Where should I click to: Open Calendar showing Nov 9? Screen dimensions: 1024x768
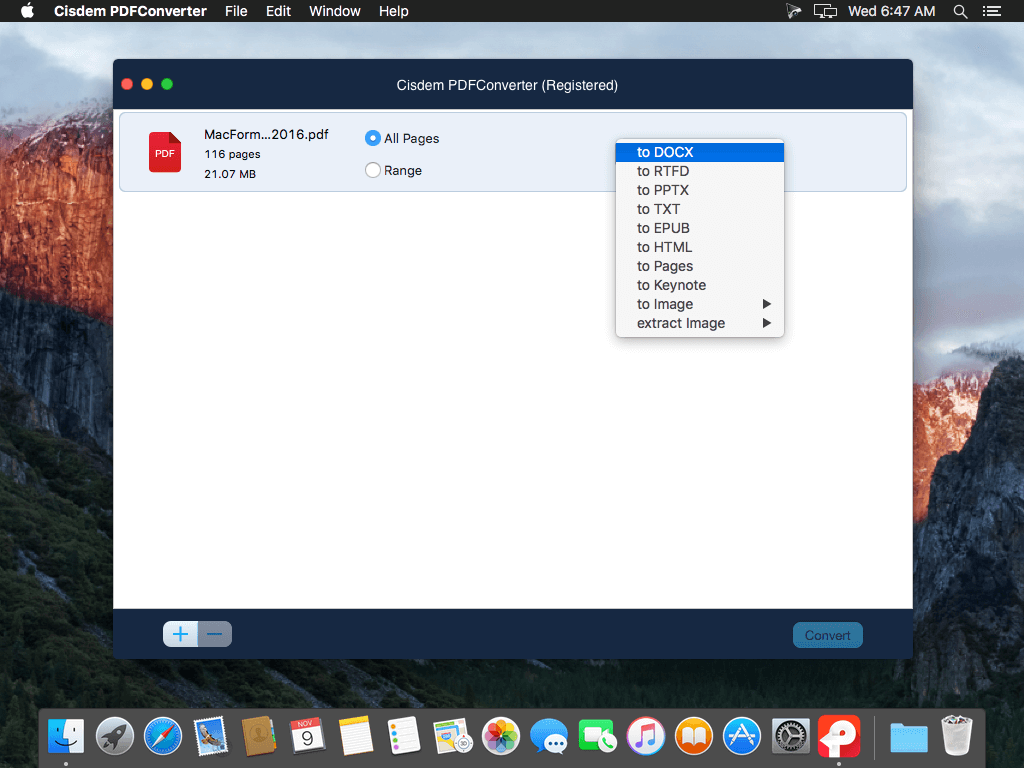307,736
